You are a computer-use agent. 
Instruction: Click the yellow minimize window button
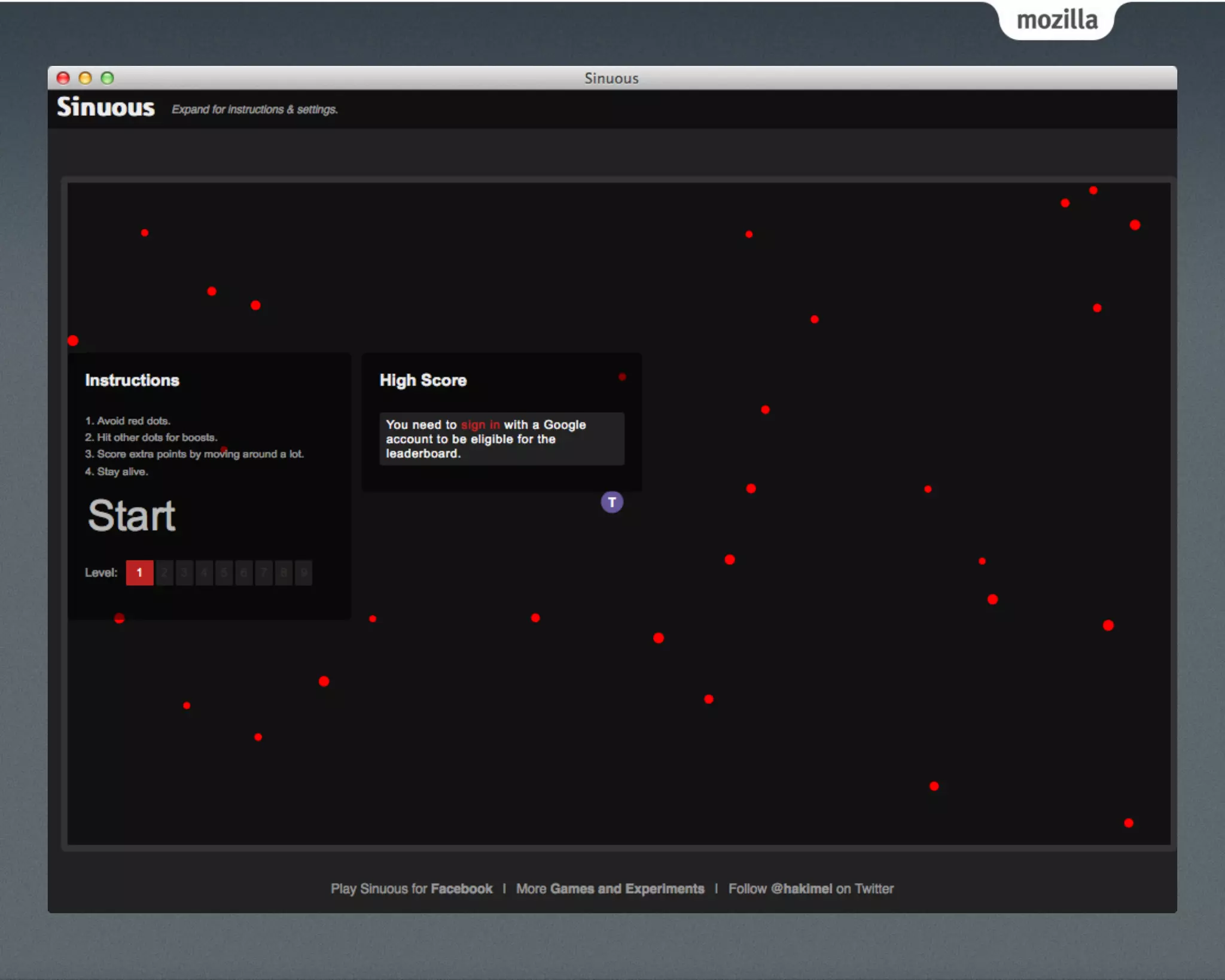85,78
